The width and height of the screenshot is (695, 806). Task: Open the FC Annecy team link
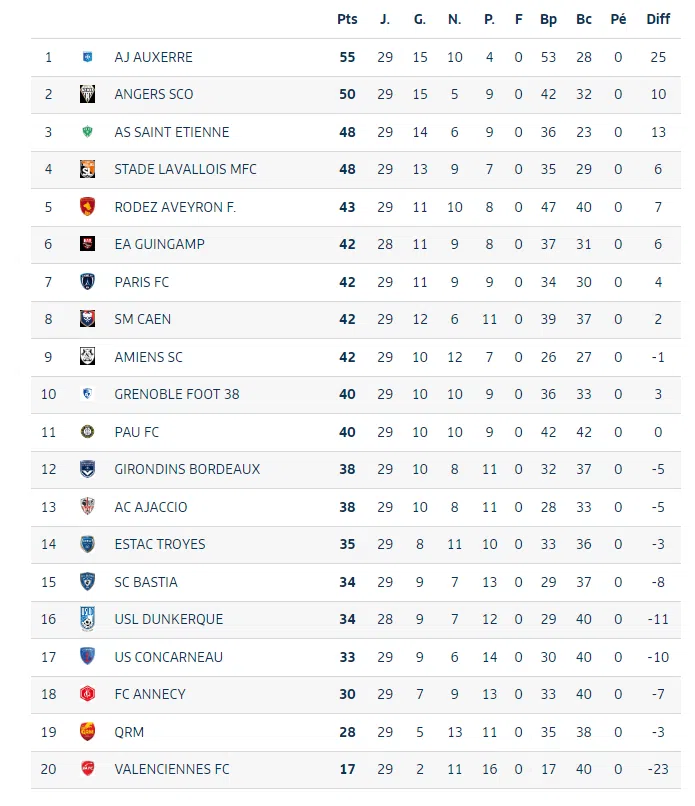150,694
